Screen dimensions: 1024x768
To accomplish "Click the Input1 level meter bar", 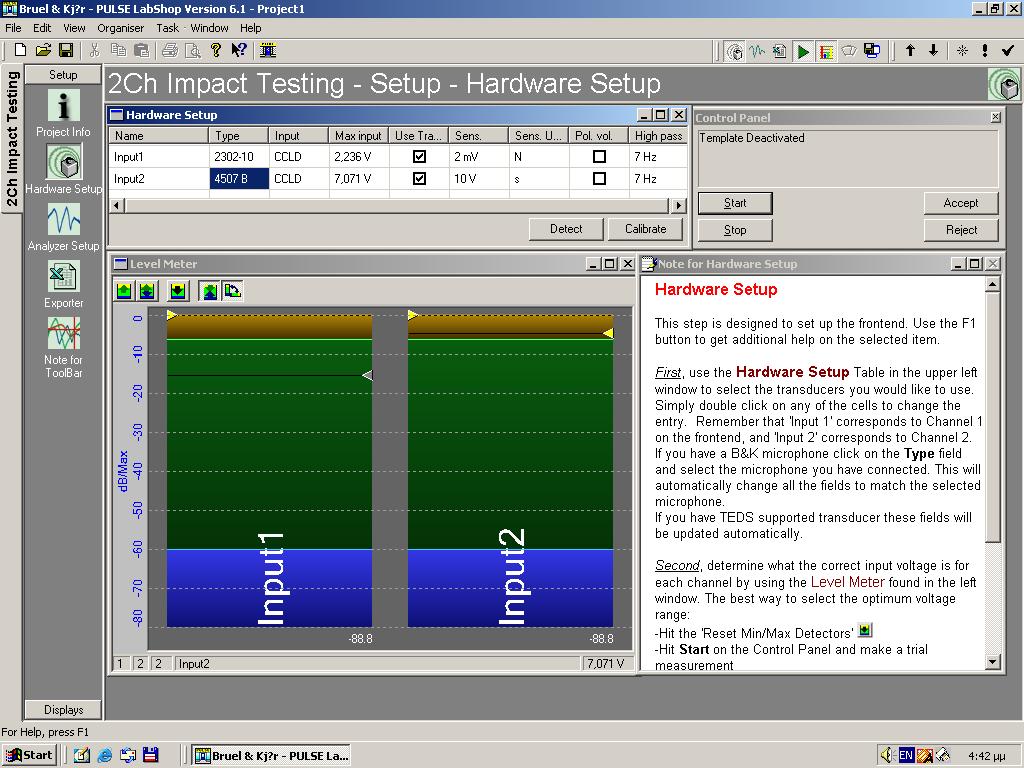I will [269, 470].
